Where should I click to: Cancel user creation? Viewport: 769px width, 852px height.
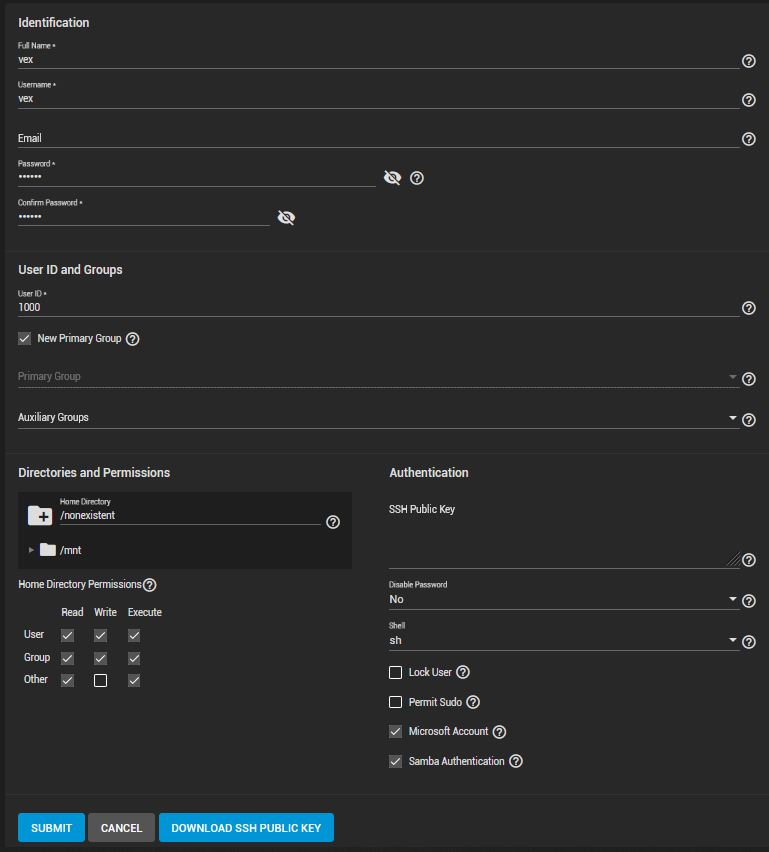[121, 828]
